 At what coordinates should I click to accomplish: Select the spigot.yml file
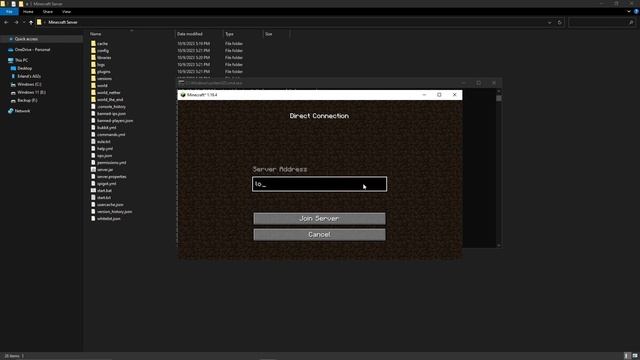tap(106, 184)
